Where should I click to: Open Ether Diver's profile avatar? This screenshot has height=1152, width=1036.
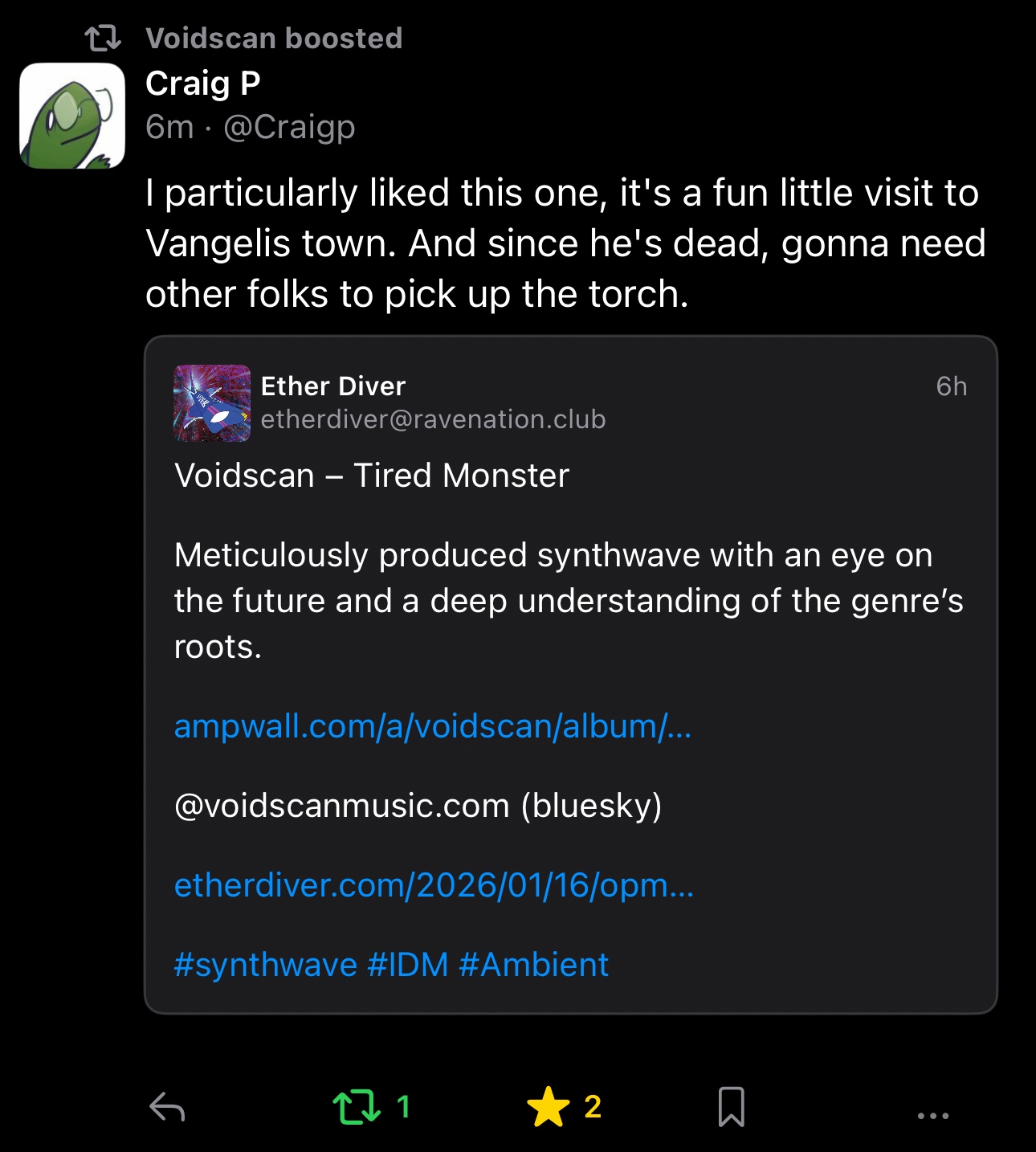[x=212, y=403]
